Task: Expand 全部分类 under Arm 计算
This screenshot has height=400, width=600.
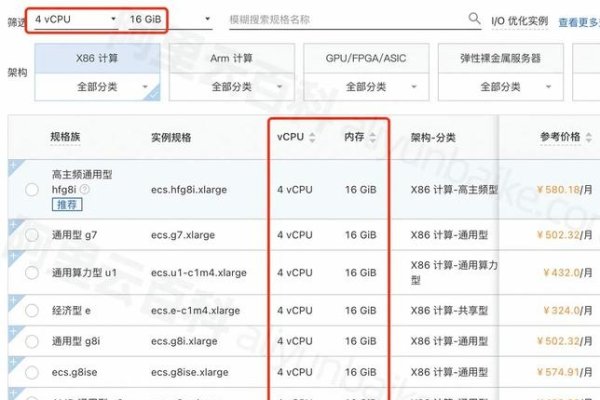Action: pyautogui.click(x=234, y=87)
